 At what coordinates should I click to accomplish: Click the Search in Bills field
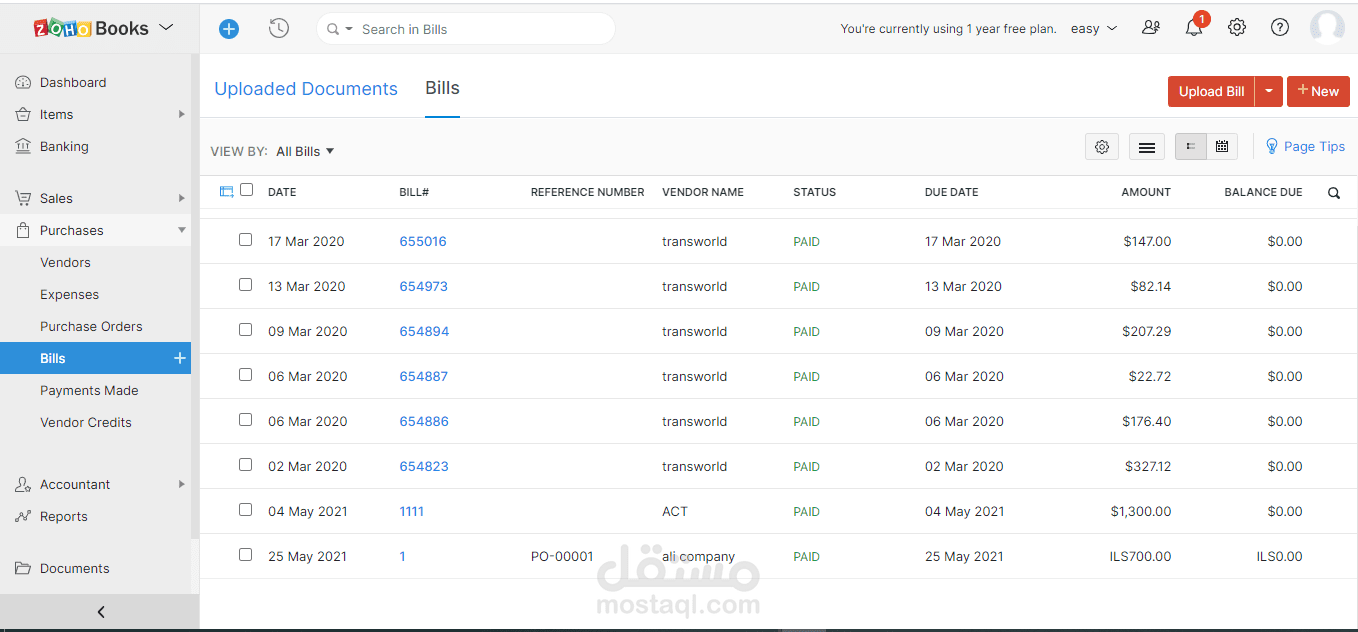(x=465, y=29)
